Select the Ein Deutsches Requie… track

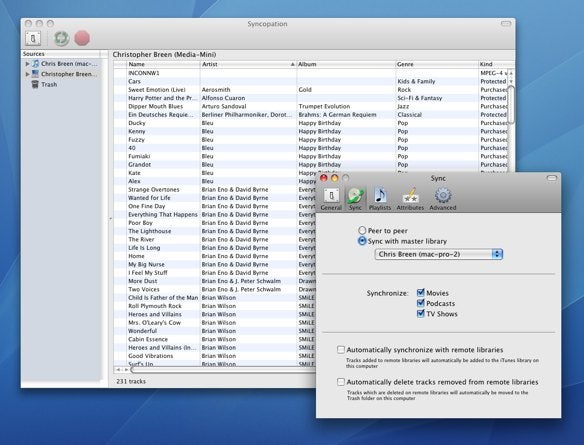[161, 115]
